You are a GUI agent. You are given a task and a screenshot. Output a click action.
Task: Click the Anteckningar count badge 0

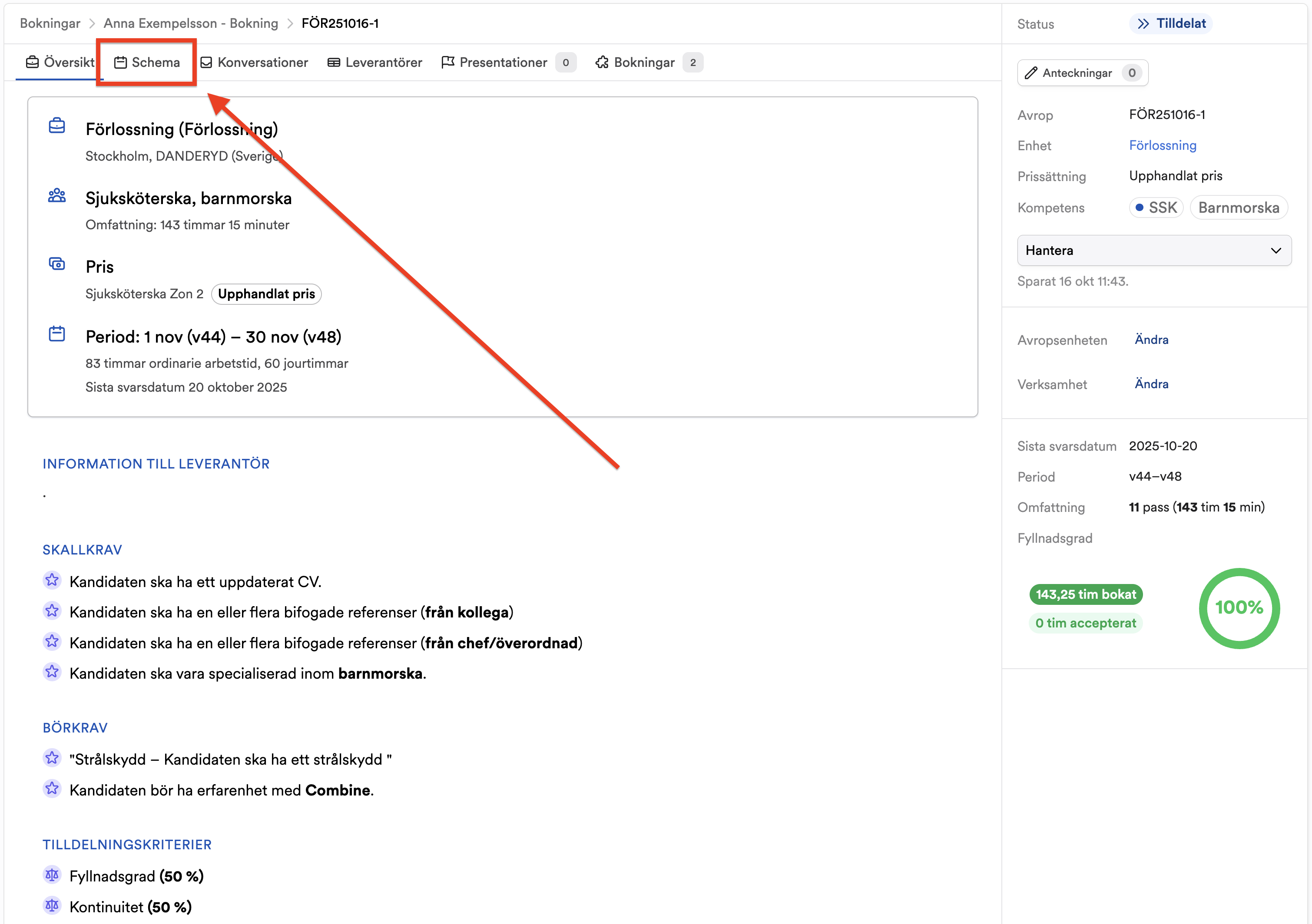1131,73
